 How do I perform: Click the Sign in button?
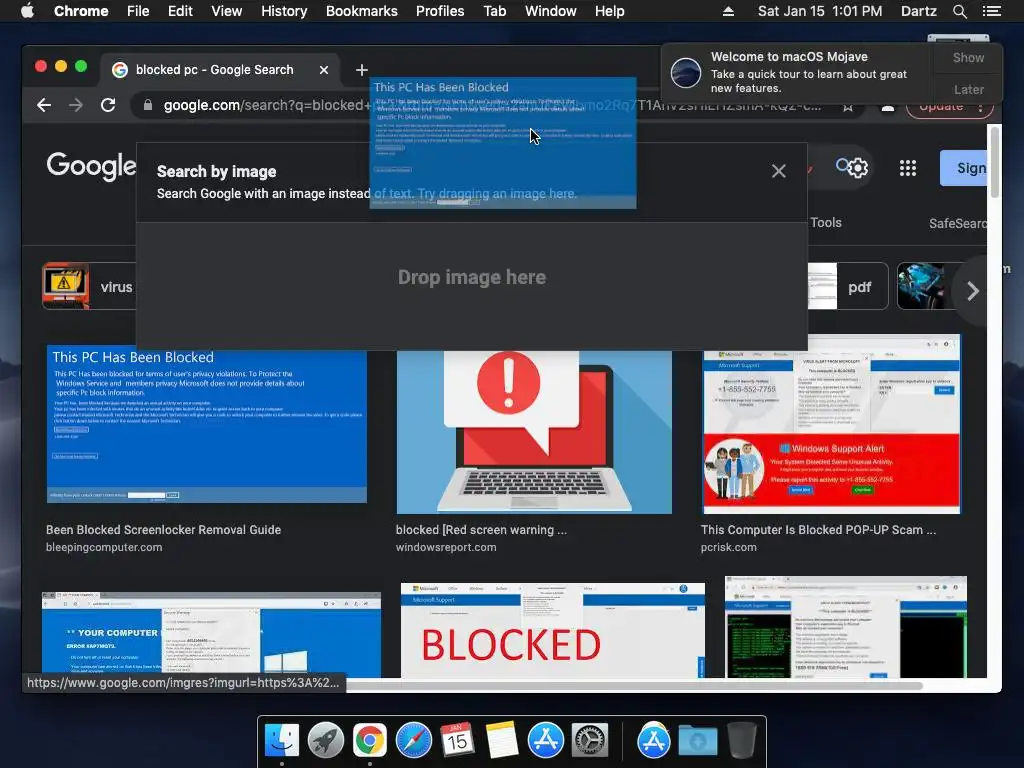tap(965, 168)
